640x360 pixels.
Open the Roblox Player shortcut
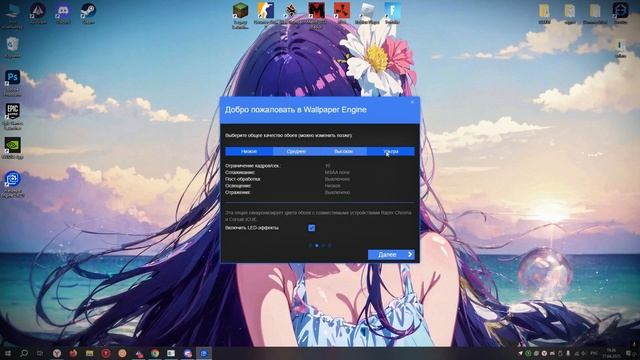[367, 13]
